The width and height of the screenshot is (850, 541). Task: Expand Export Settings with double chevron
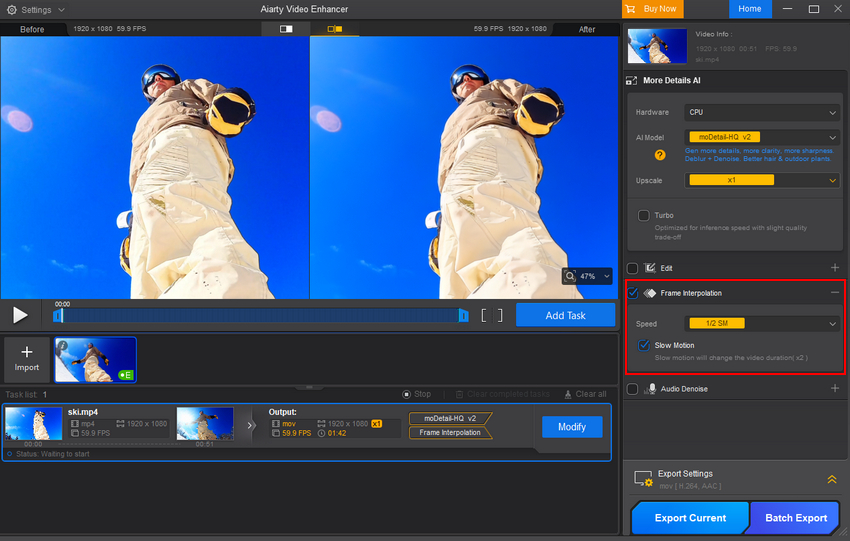point(832,479)
